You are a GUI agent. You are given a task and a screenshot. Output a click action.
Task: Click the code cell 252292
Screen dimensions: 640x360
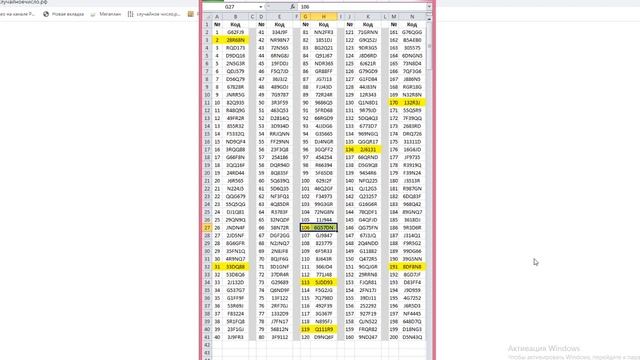tap(368, 306)
